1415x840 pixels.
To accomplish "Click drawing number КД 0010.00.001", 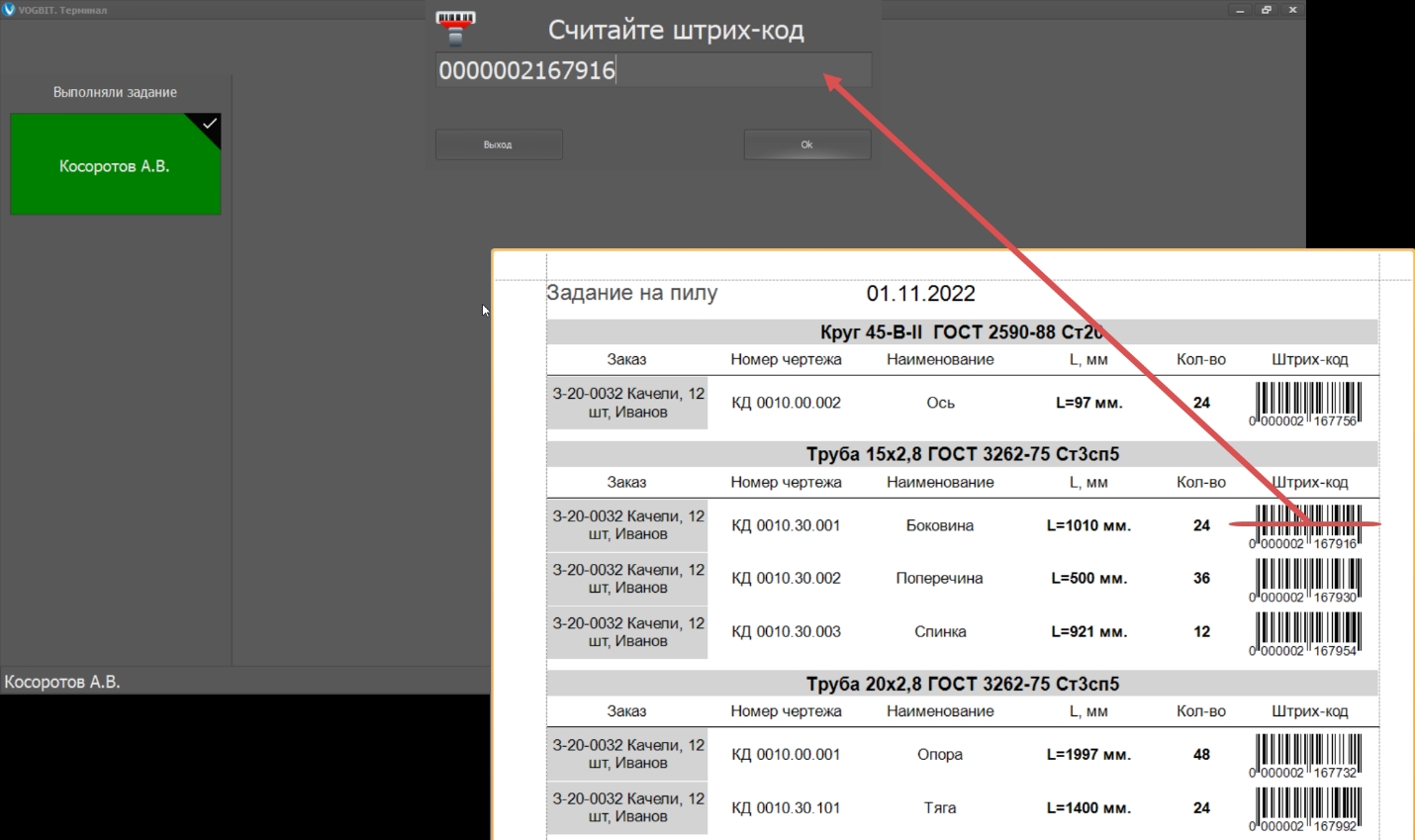I will pyautogui.click(x=786, y=754).
